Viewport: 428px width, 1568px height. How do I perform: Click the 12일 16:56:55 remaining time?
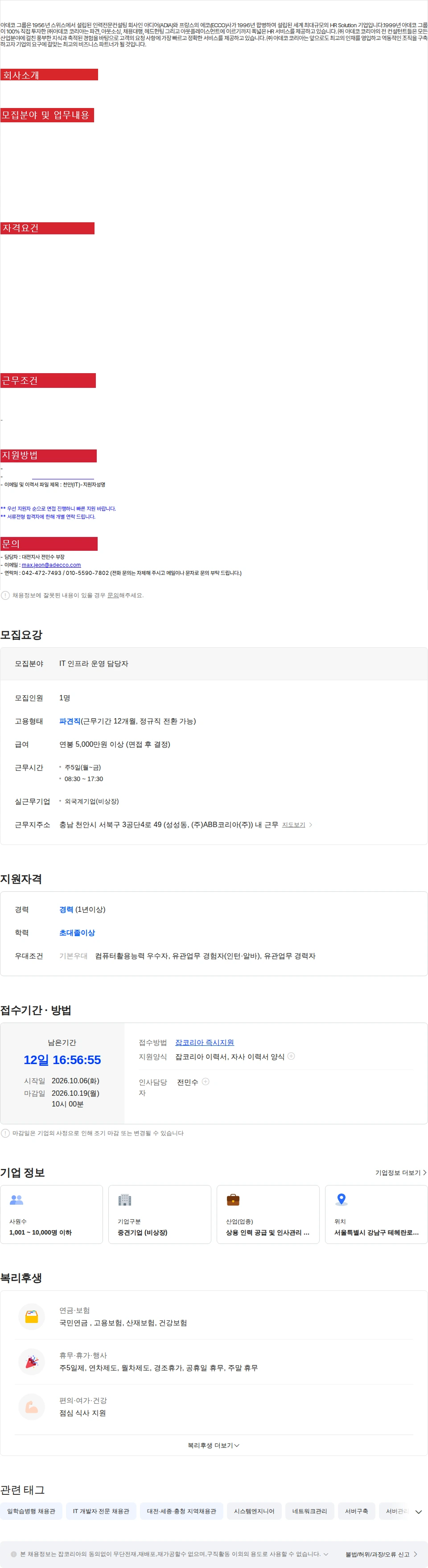pyautogui.click(x=62, y=1061)
